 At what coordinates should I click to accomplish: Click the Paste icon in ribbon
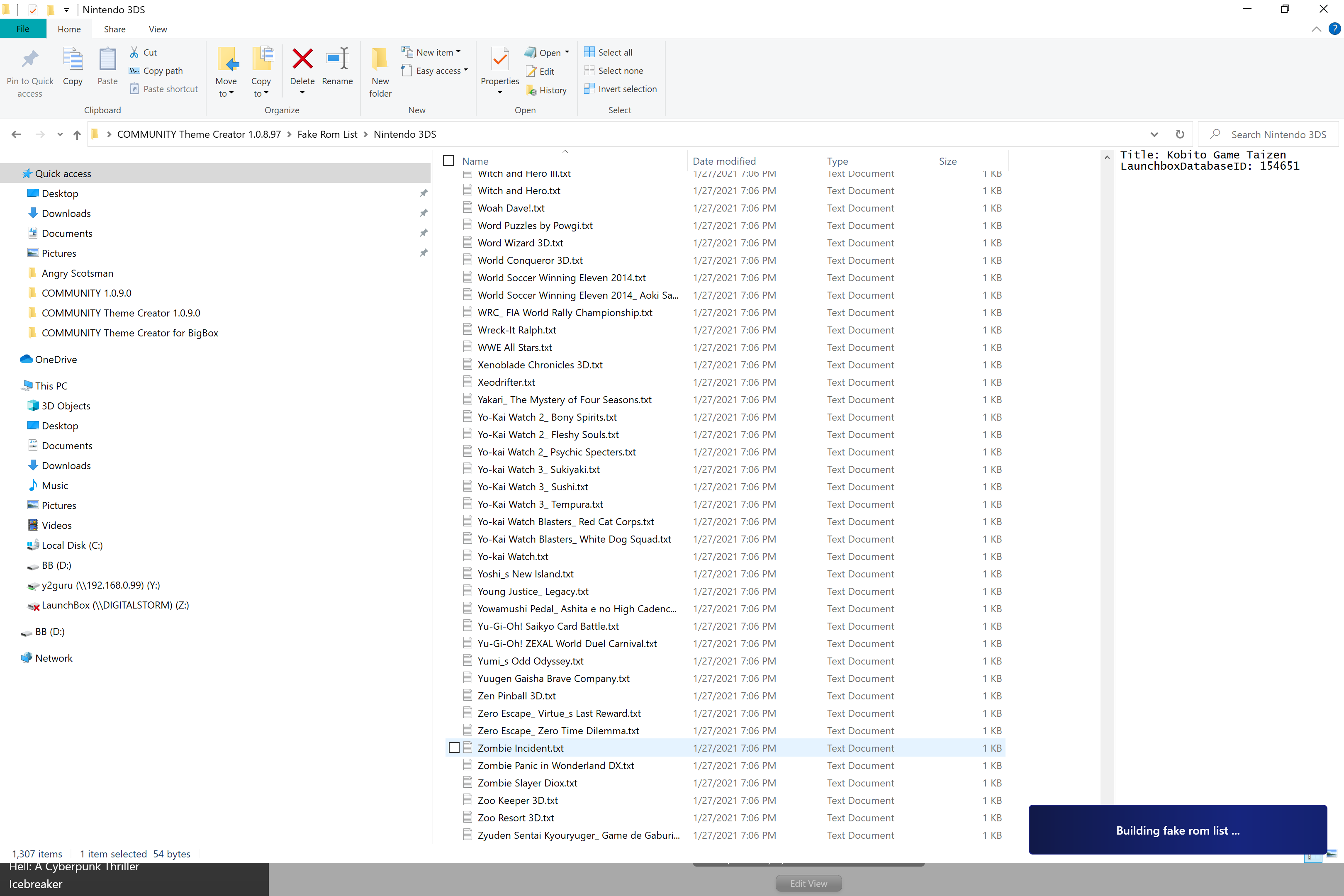pos(107,59)
